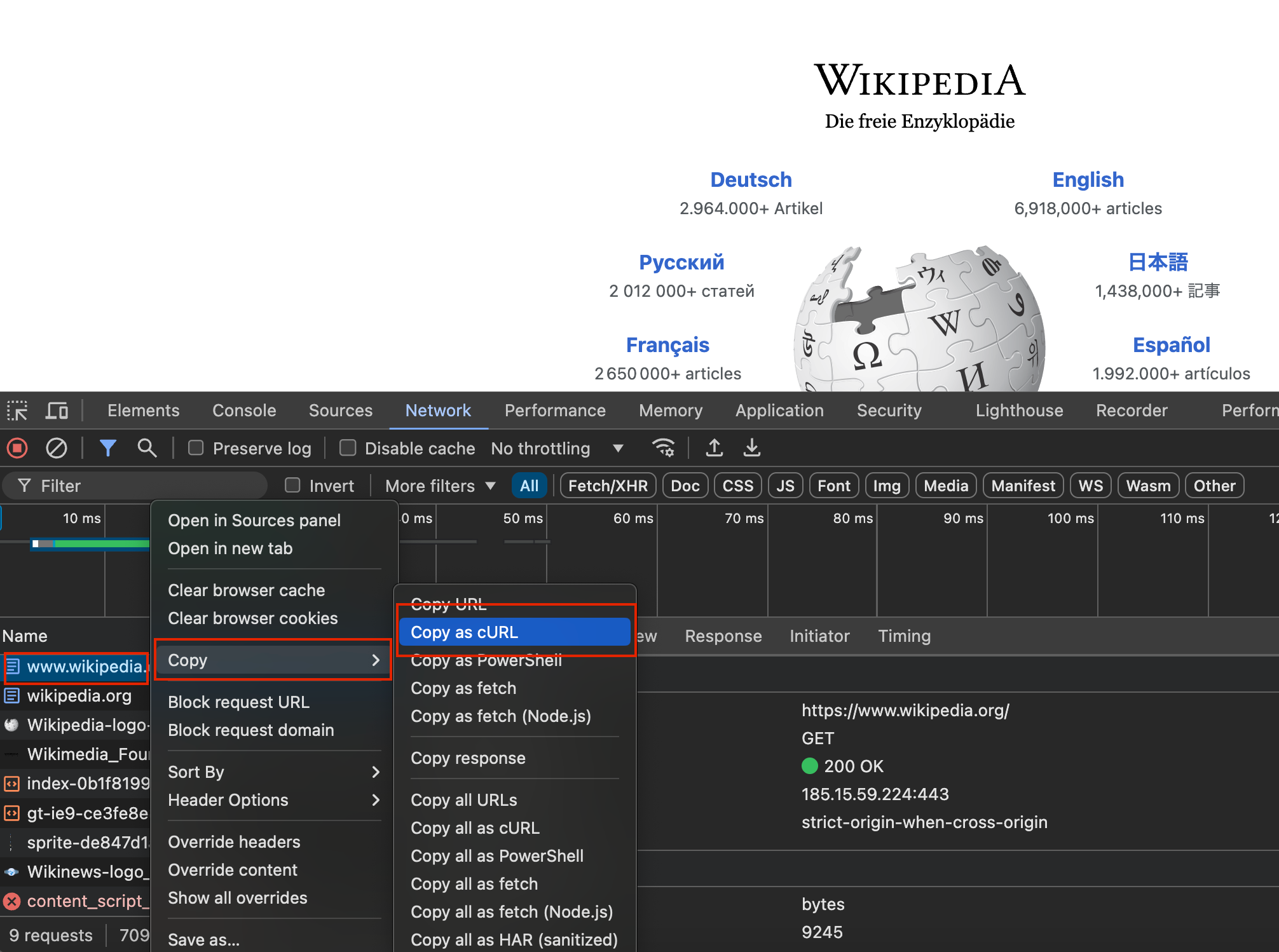This screenshot has width=1279, height=952.
Task: Click image icon beside Wikipedia-logo request
Action: (x=12, y=725)
